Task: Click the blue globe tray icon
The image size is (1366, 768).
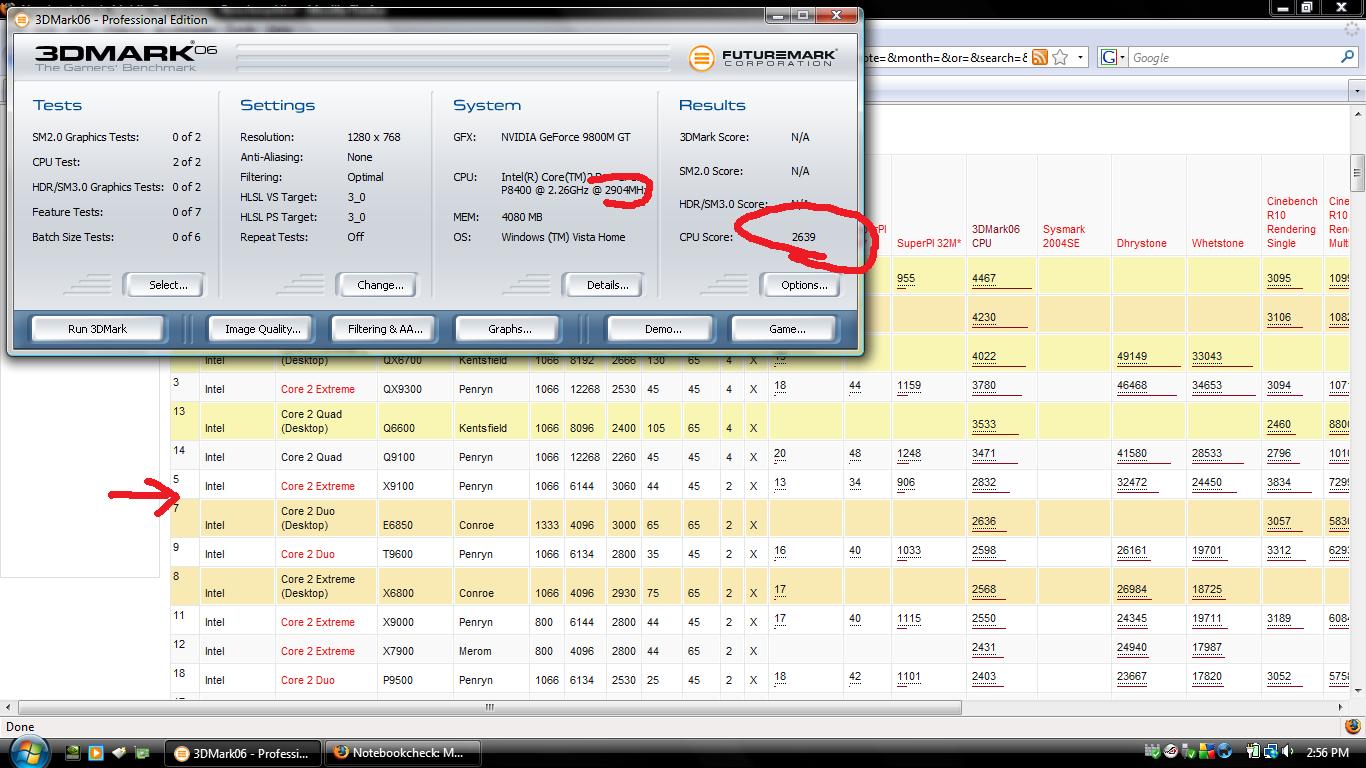Action: (x=1227, y=751)
